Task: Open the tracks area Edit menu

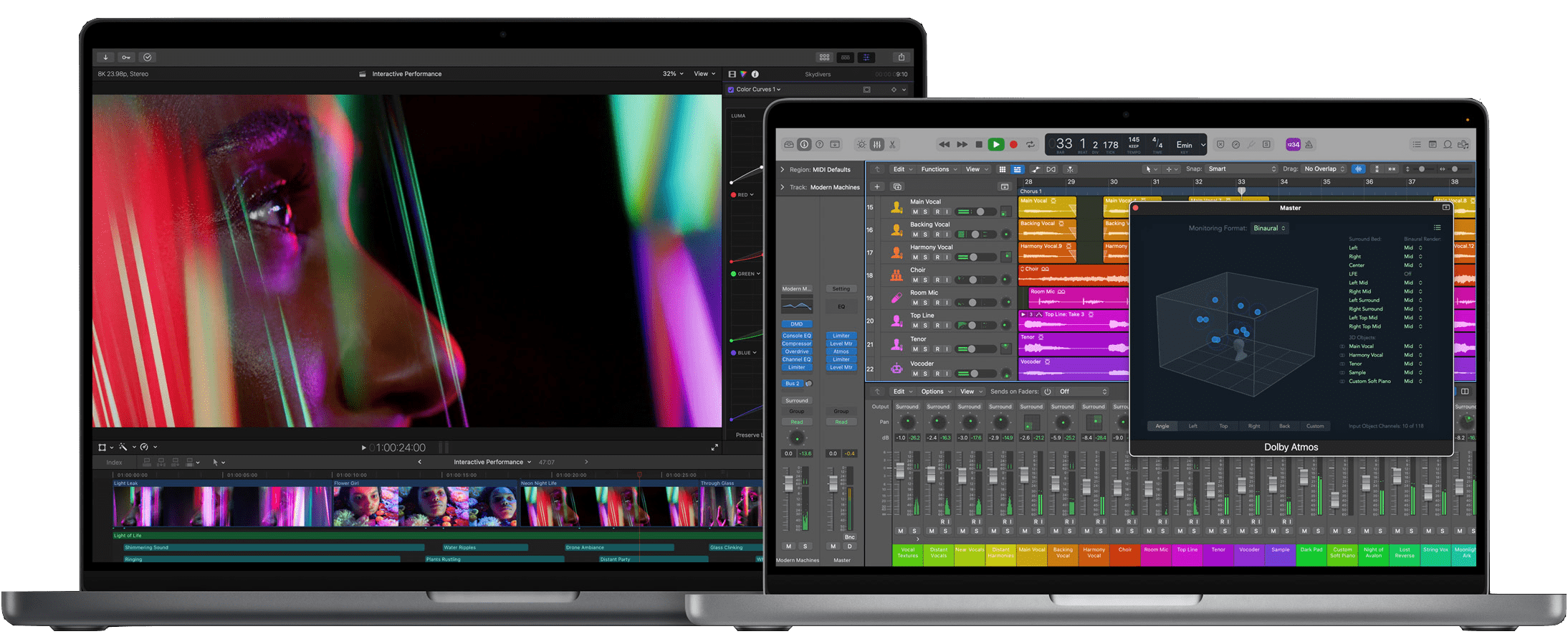Action: pyautogui.click(x=902, y=169)
